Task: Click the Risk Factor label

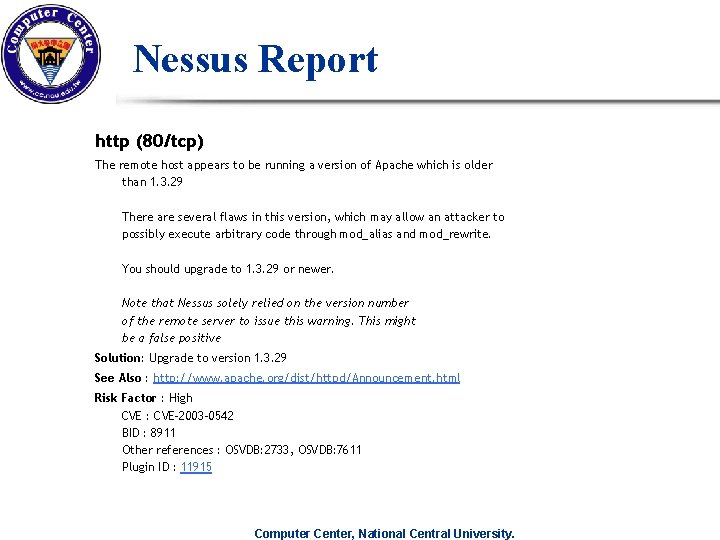Action: click(x=125, y=398)
